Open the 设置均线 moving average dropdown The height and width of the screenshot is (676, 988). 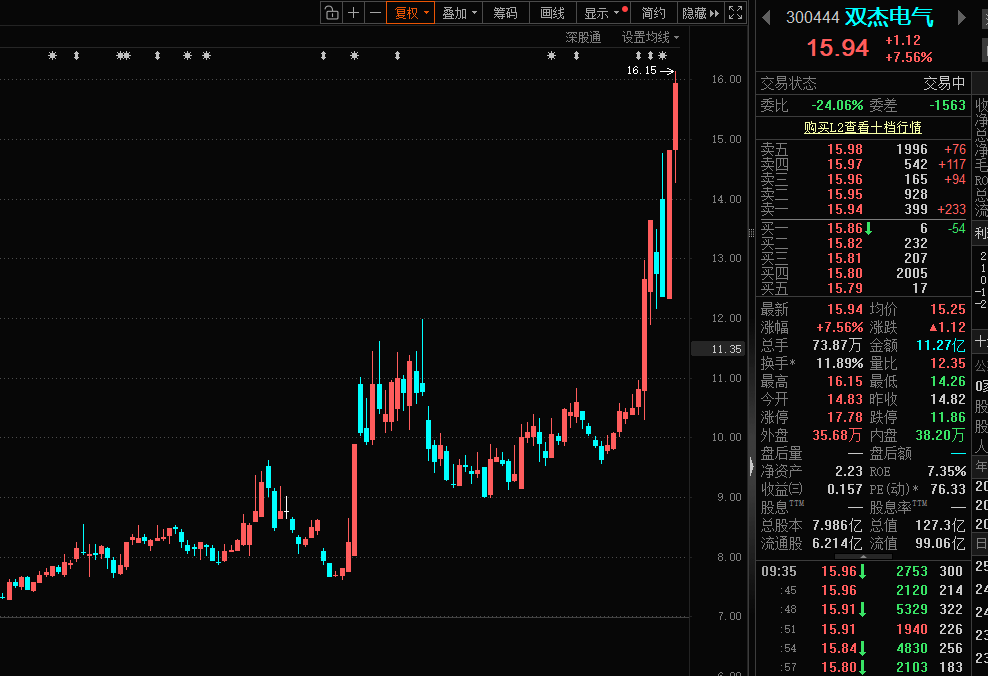pyautogui.click(x=650, y=37)
